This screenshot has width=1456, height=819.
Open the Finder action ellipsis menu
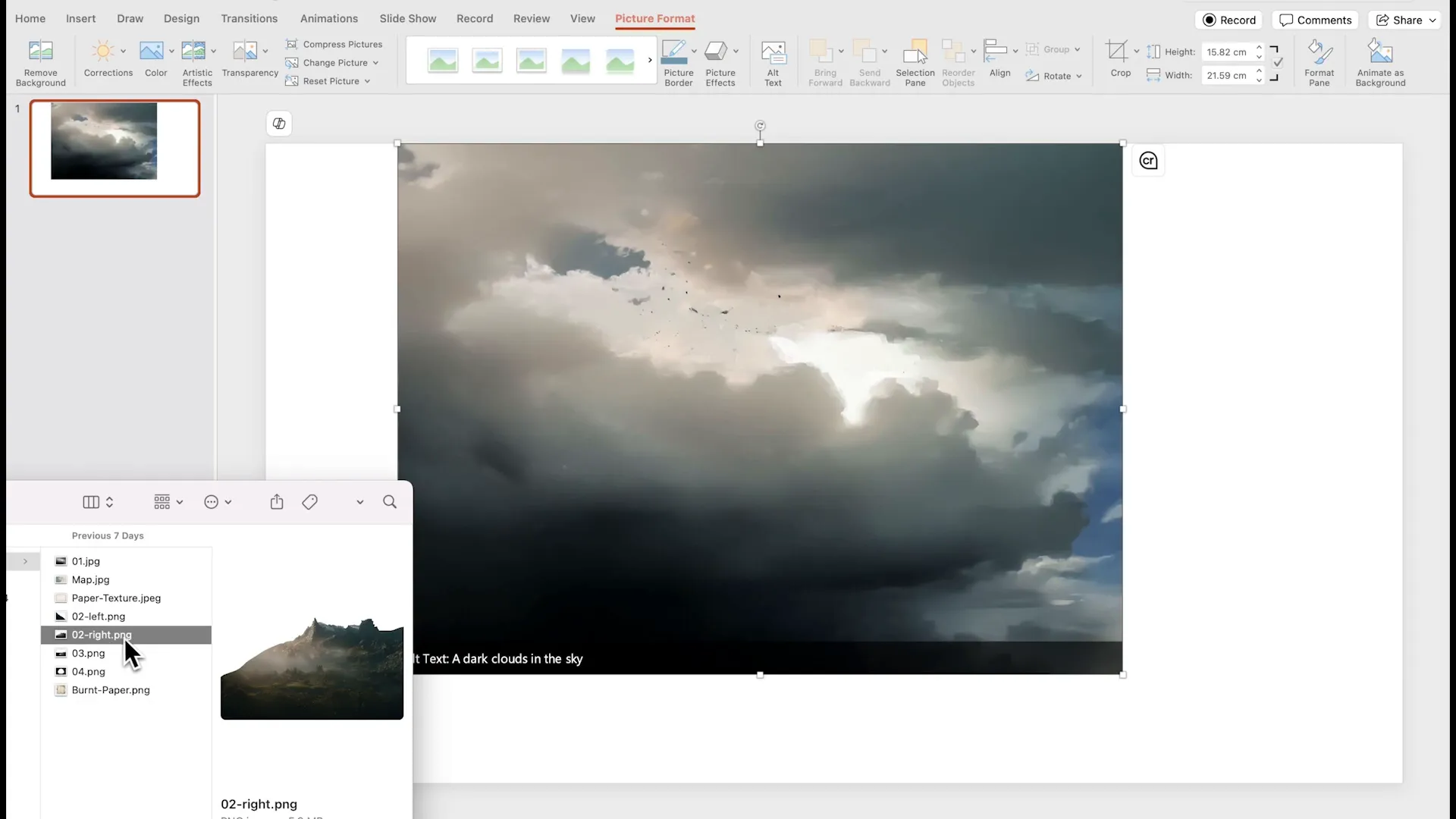[x=218, y=502]
